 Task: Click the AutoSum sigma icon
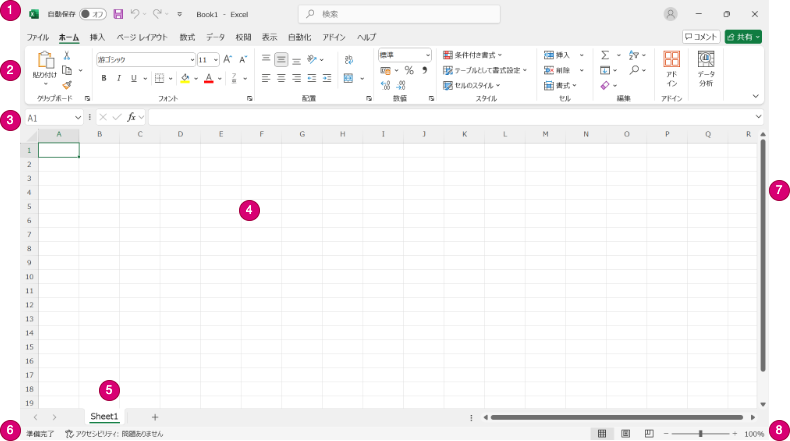click(605, 55)
